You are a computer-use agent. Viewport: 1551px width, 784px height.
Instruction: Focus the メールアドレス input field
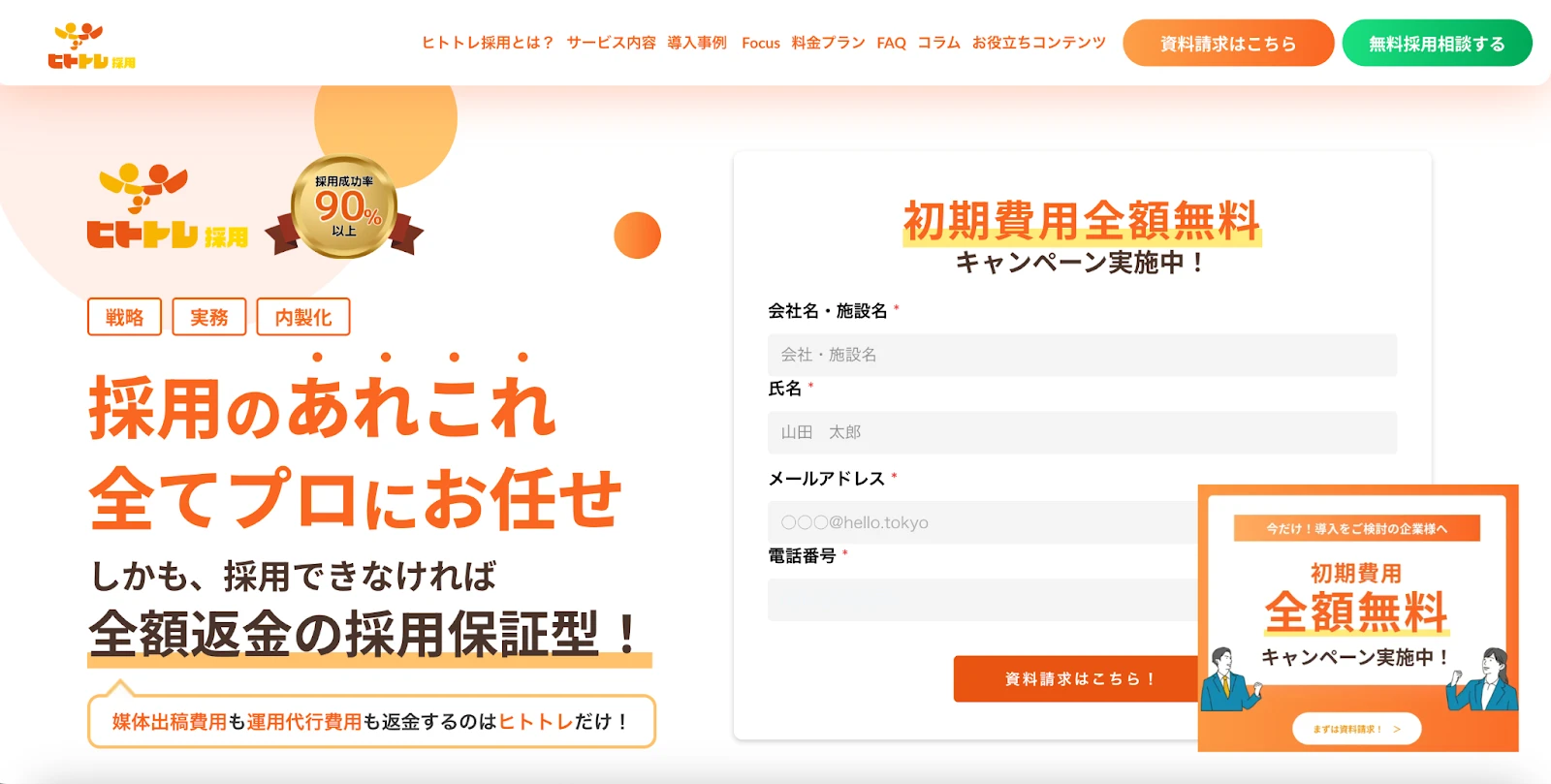point(983,522)
